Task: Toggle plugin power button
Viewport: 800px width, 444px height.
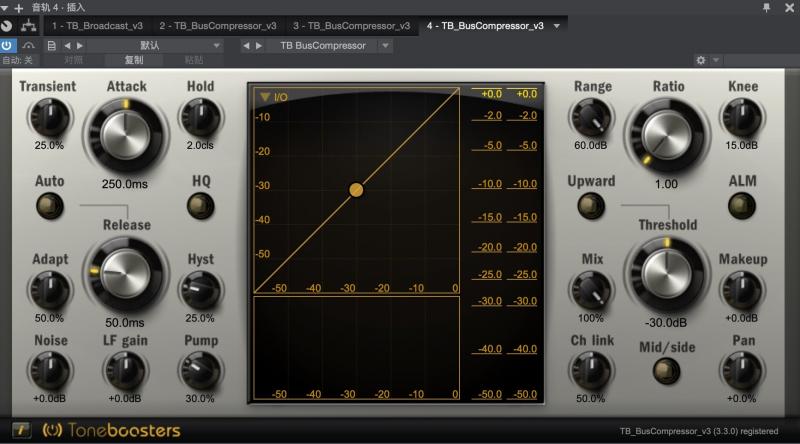Action: 7,45
